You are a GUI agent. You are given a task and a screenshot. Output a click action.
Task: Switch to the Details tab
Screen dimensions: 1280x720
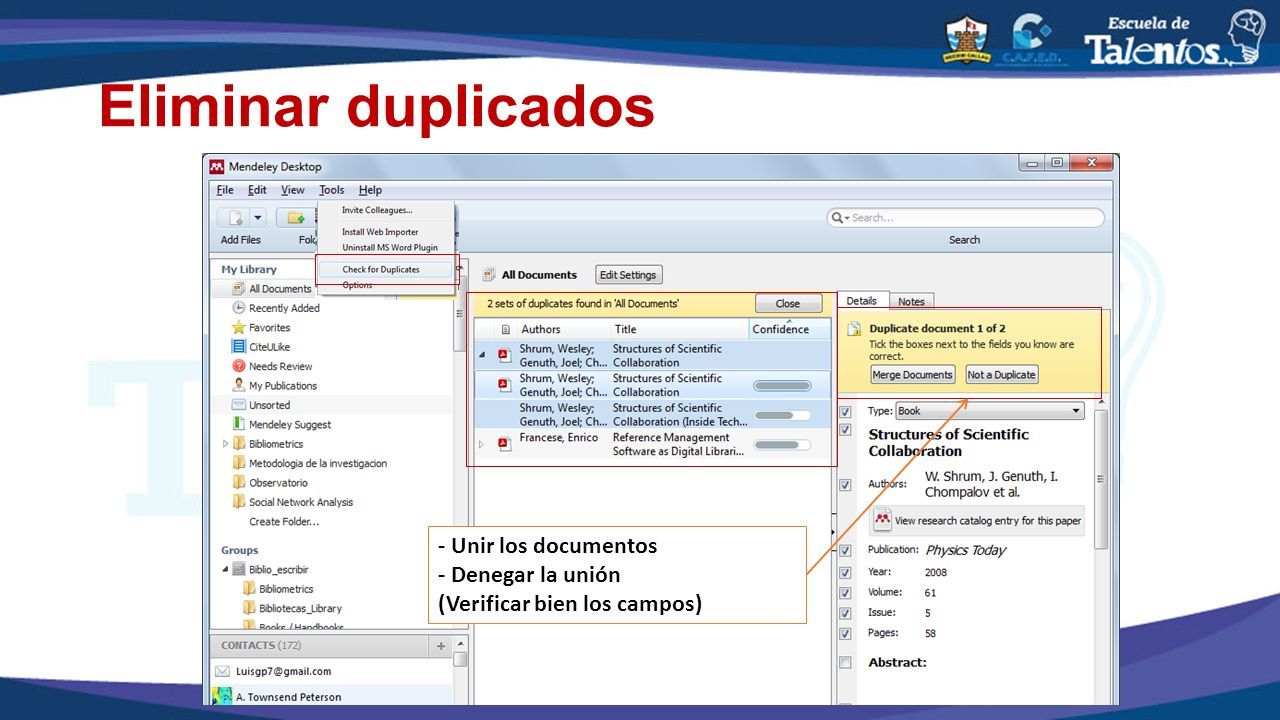861,300
